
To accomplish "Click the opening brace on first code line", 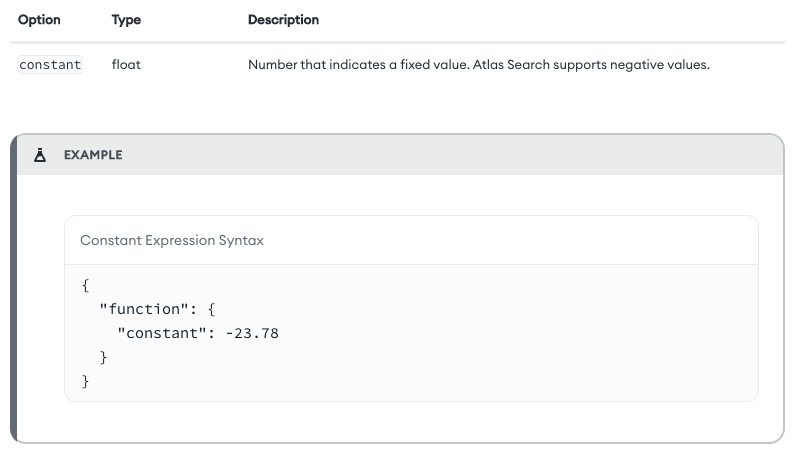I will coord(86,286).
